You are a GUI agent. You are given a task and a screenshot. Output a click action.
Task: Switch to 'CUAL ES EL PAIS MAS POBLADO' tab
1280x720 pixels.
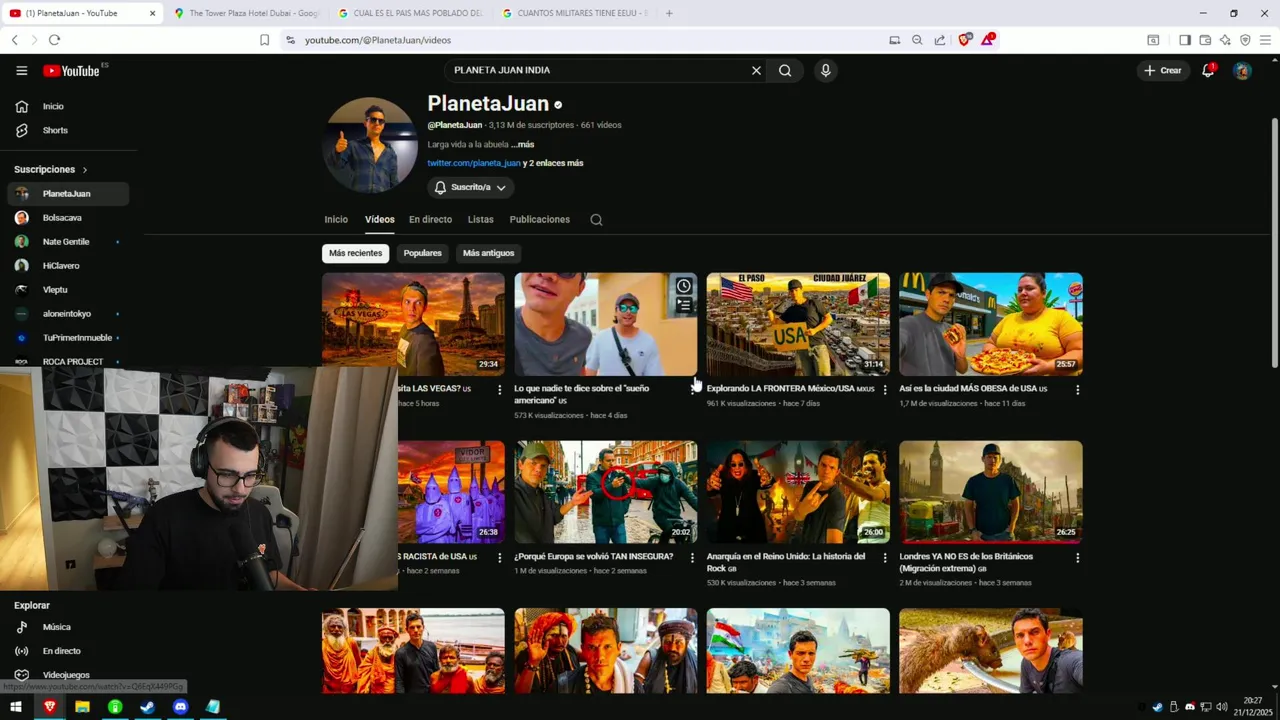410,13
